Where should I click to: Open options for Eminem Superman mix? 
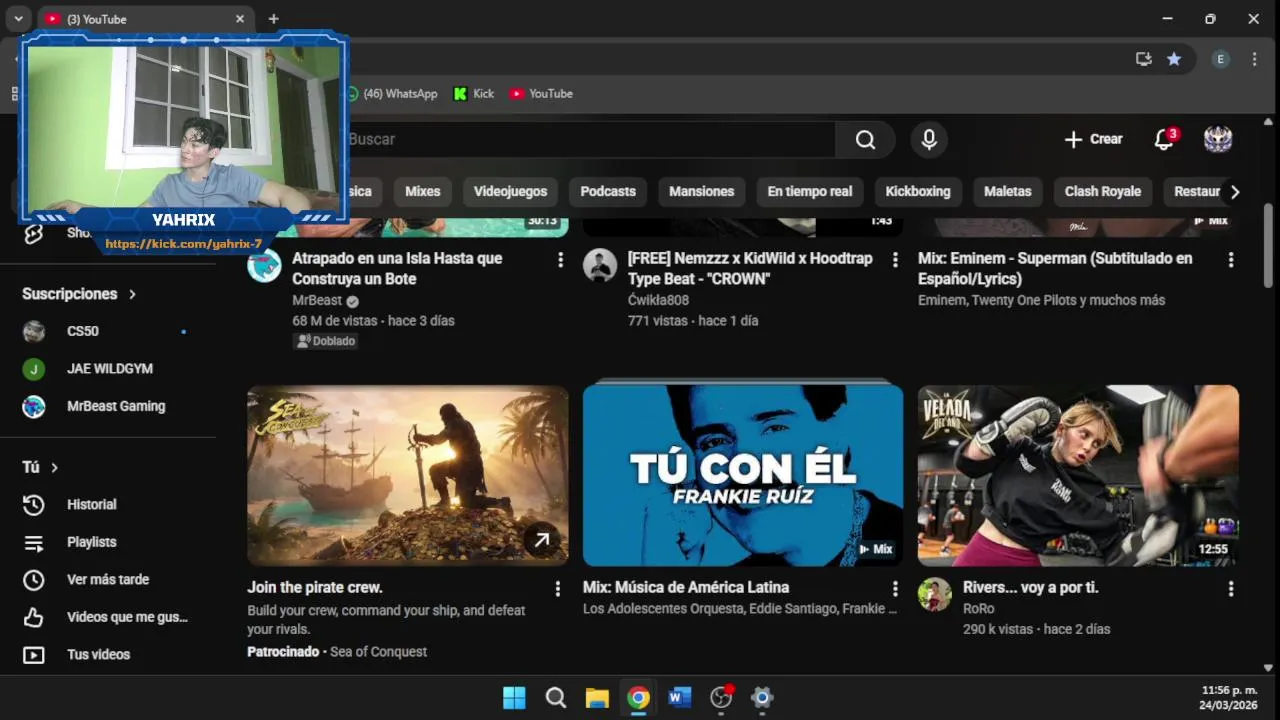pyautogui.click(x=1230, y=260)
